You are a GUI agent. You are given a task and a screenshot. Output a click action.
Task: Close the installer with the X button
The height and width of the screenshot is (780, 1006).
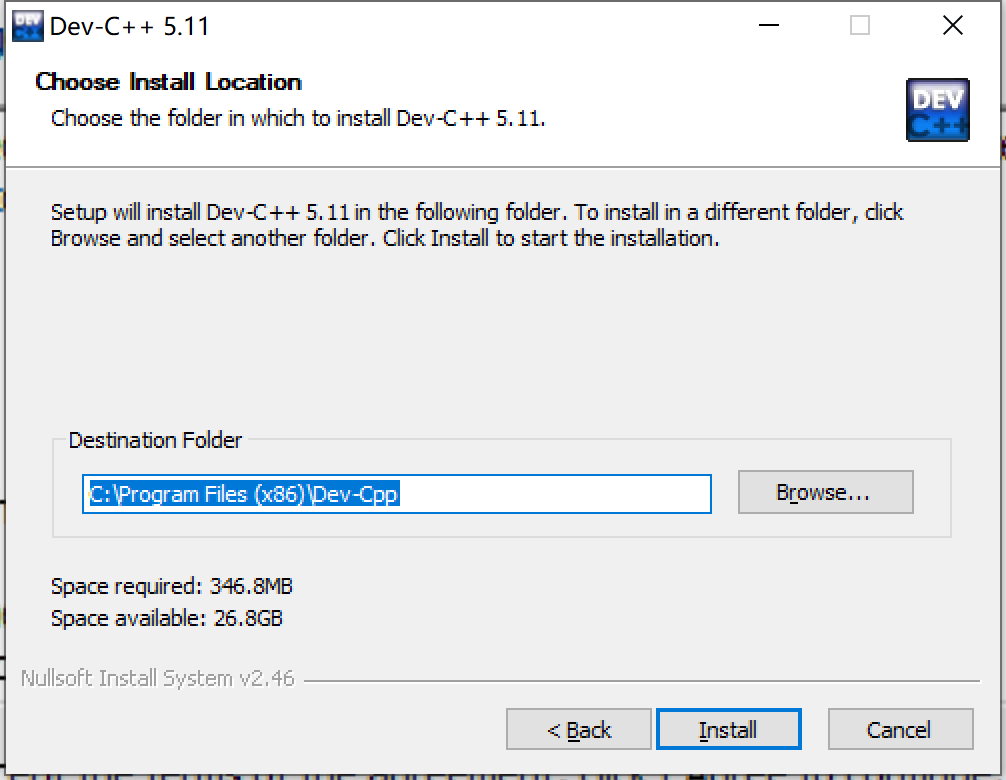[952, 25]
